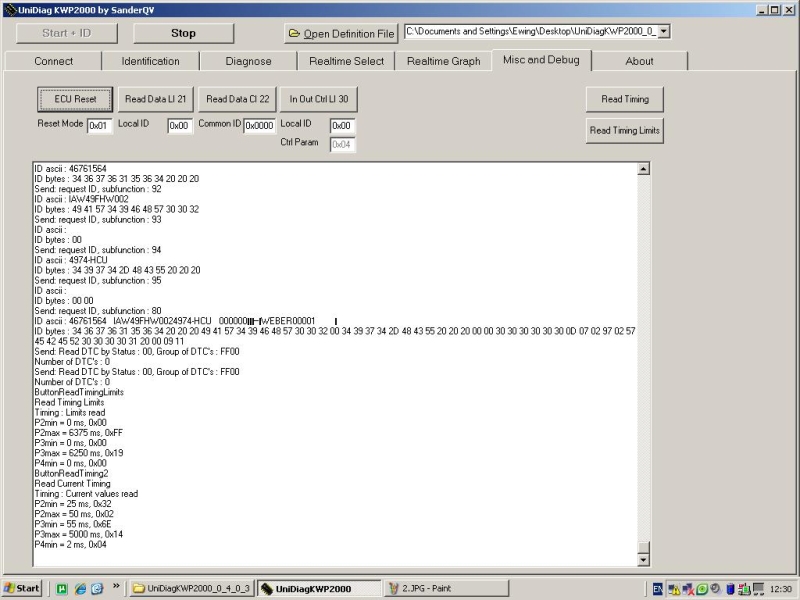Launch Internet Explorer from quick launch
Image resolution: width=800 pixels, height=600 pixels.
(x=79, y=588)
